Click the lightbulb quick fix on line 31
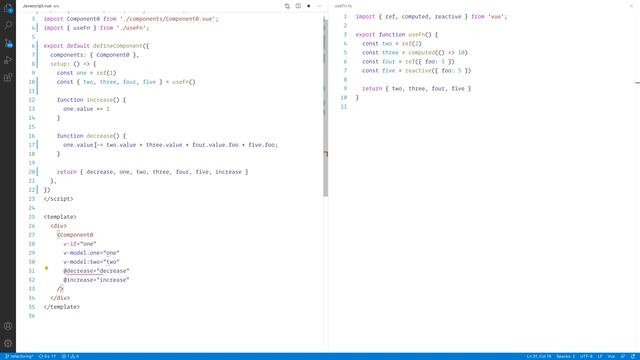Screen dimensions: 640x360 point(46,268)
